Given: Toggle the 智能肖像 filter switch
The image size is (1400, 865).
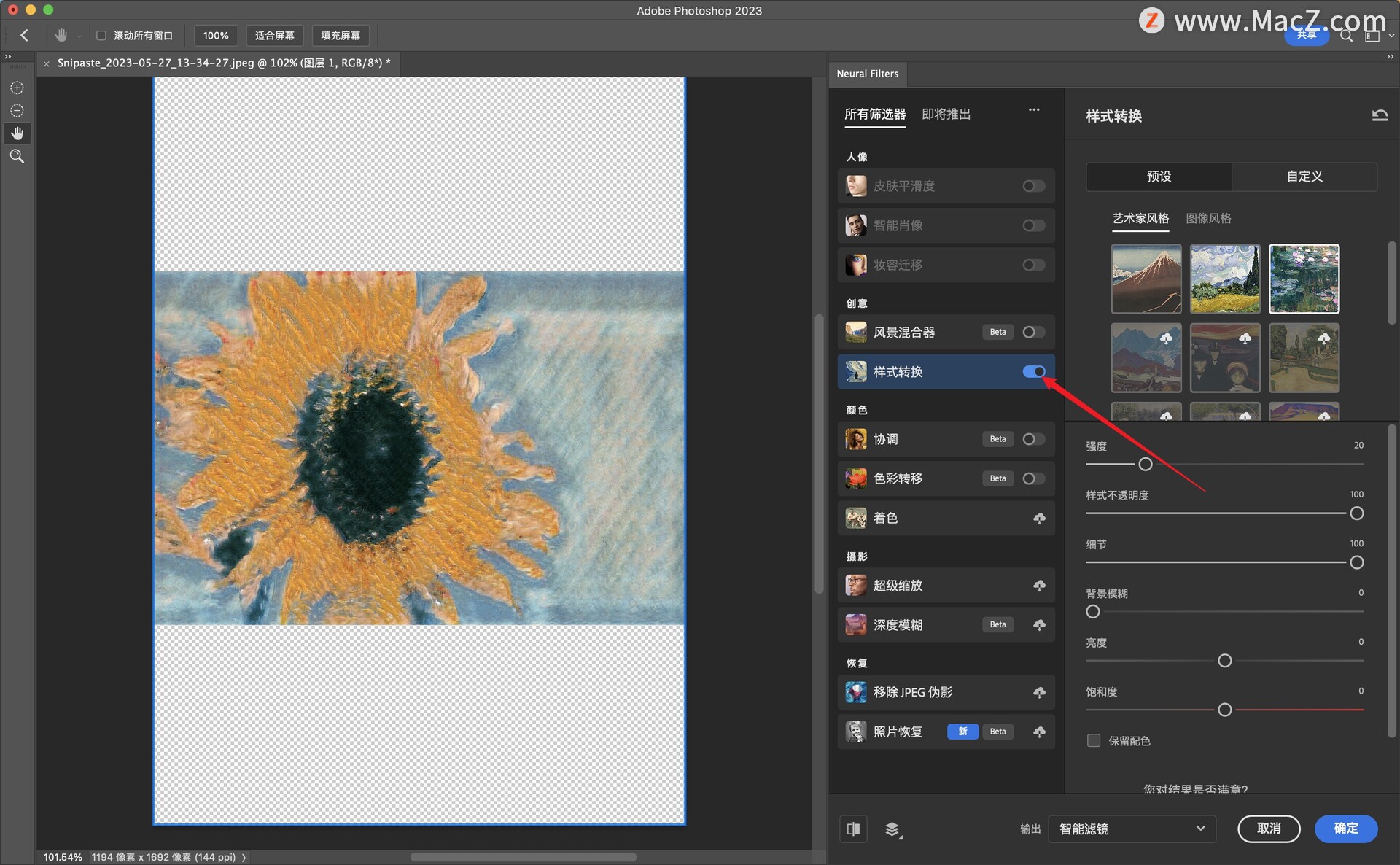Looking at the screenshot, I should pyautogui.click(x=1034, y=225).
